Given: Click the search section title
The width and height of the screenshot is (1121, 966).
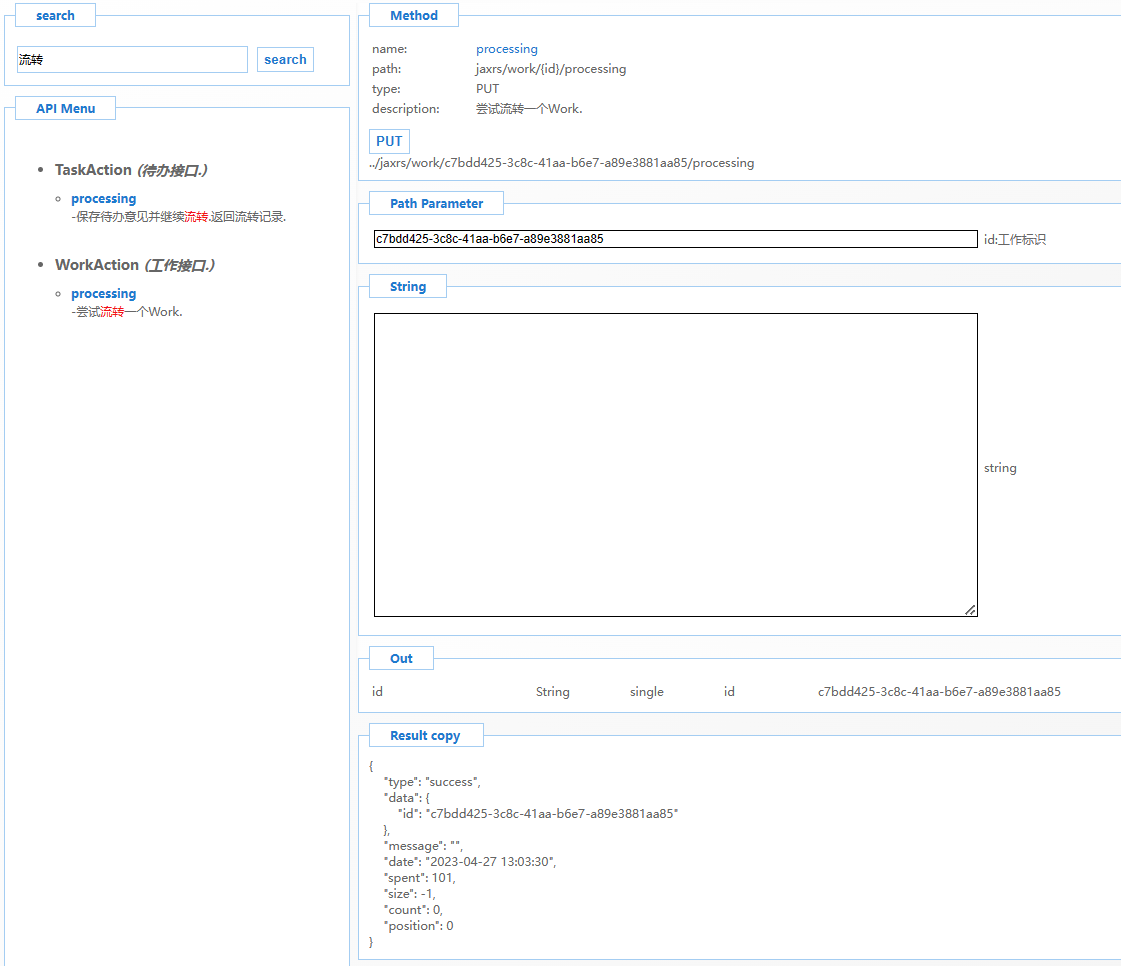Looking at the screenshot, I should tap(55, 15).
